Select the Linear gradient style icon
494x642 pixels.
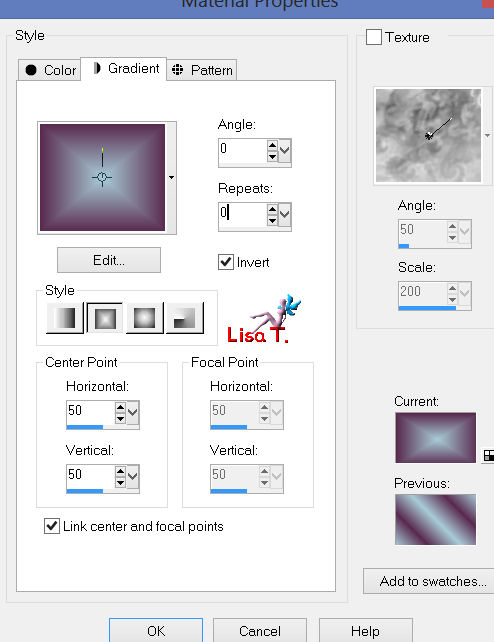pyautogui.click(x=65, y=318)
